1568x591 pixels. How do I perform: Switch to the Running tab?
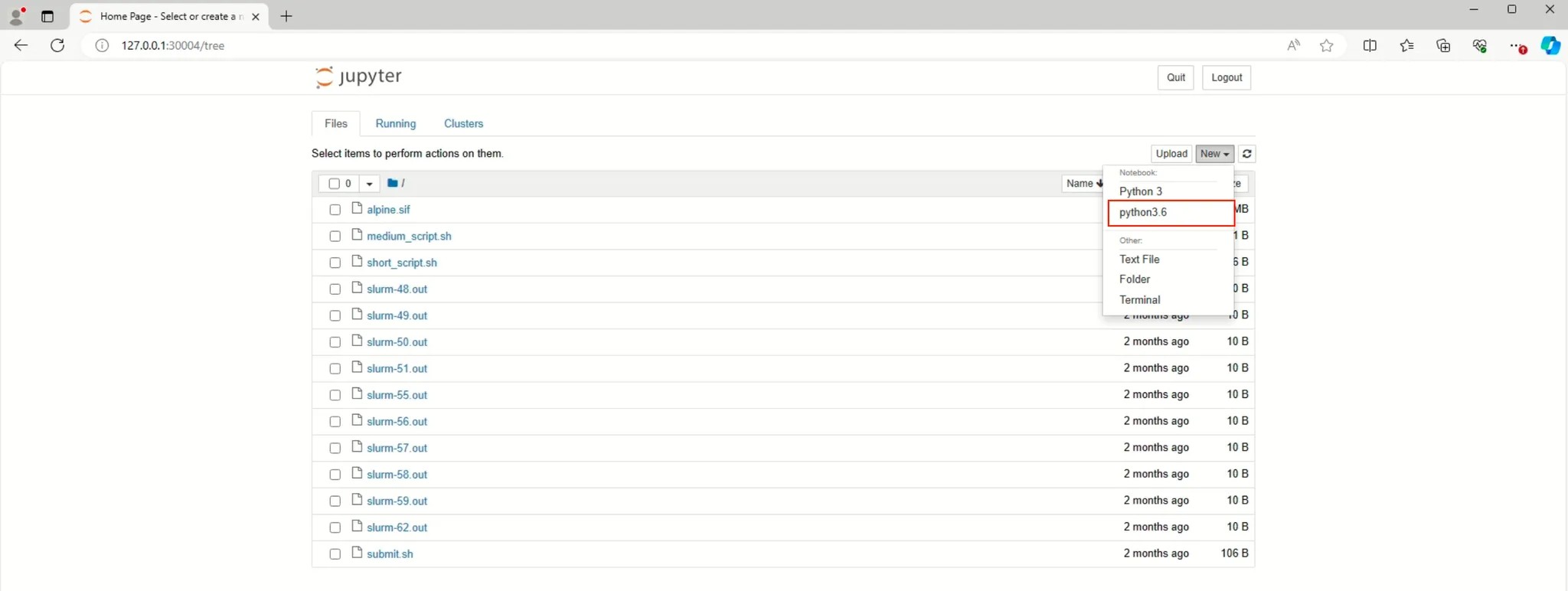coord(395,123)
